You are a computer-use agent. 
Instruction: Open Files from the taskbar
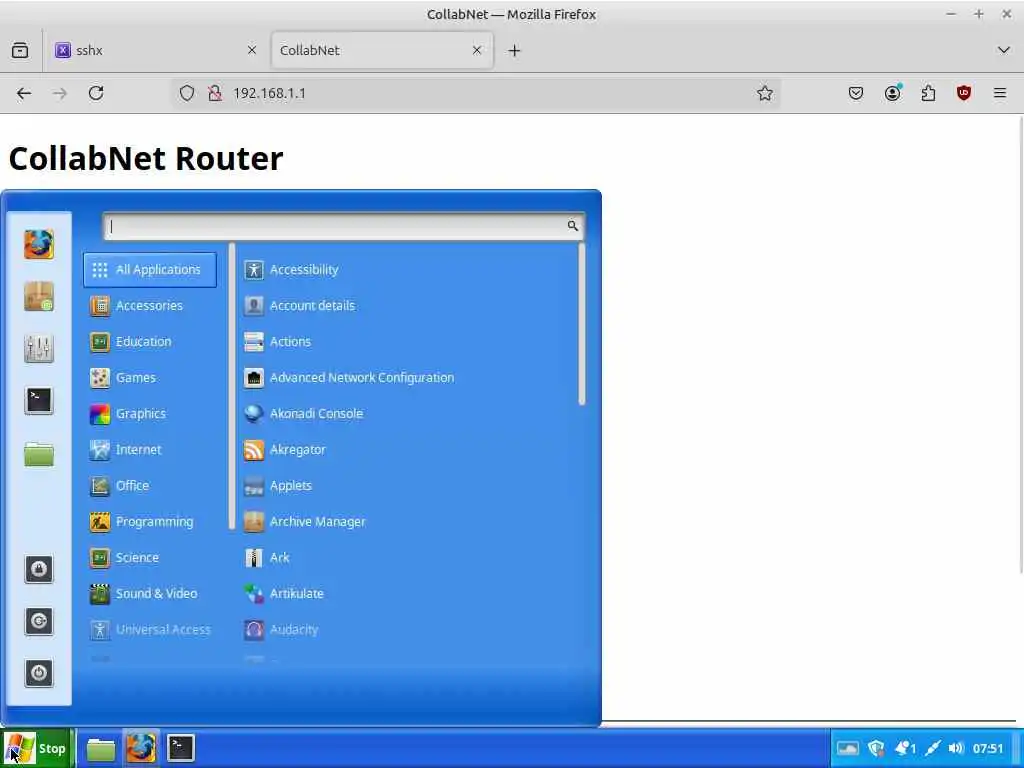101,748
